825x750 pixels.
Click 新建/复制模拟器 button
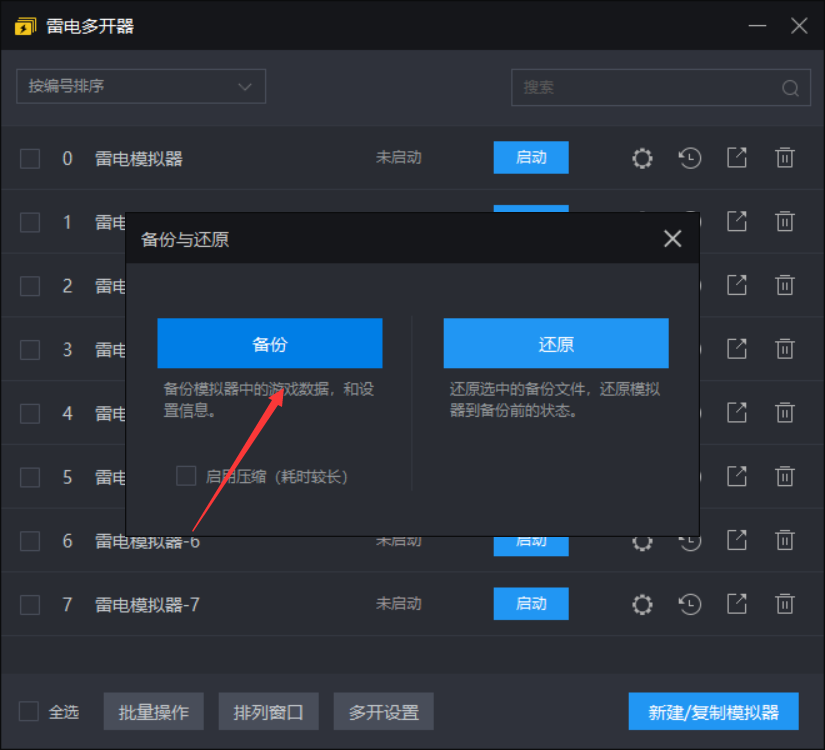coord(713,712)
